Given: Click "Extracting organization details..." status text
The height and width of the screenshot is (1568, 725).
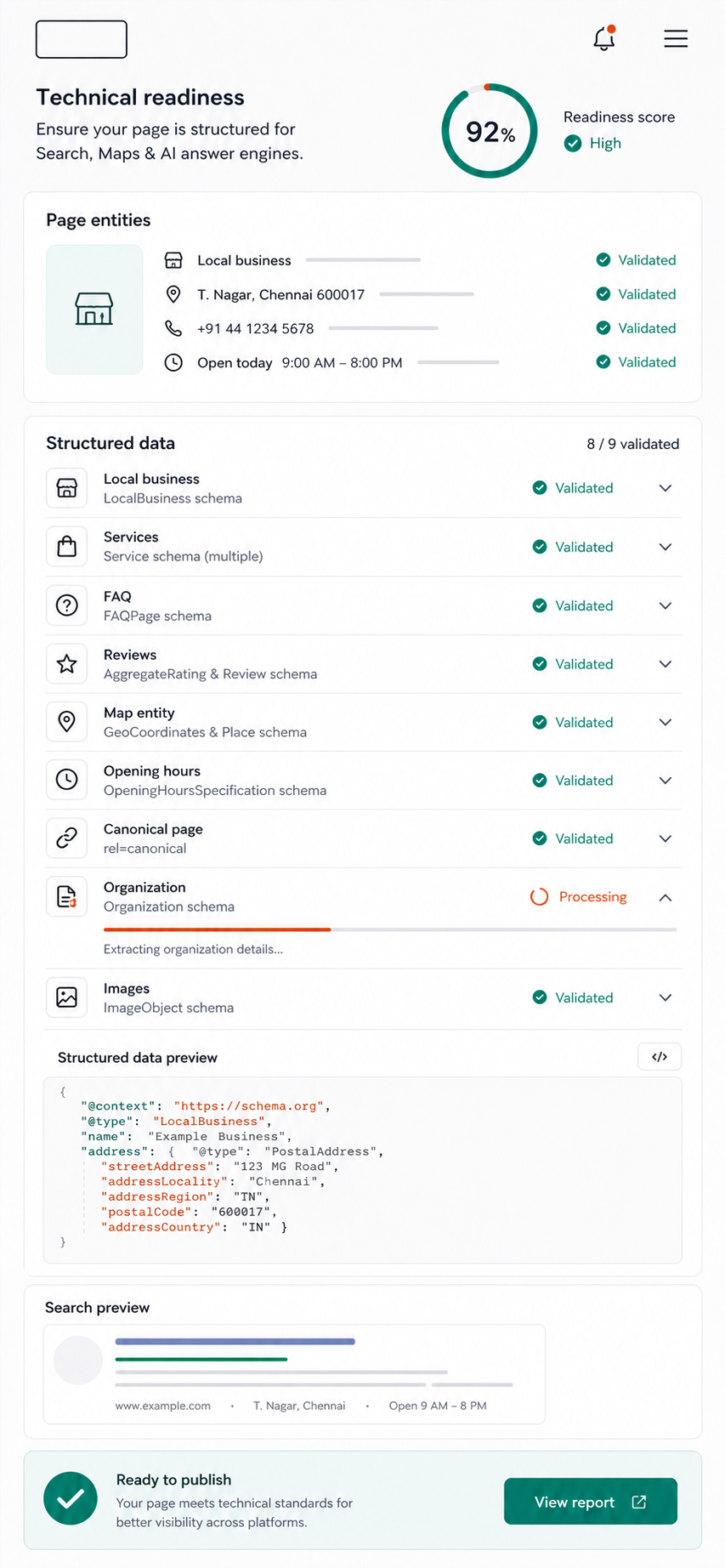Looking at the screenshot, I should [194, 949].
